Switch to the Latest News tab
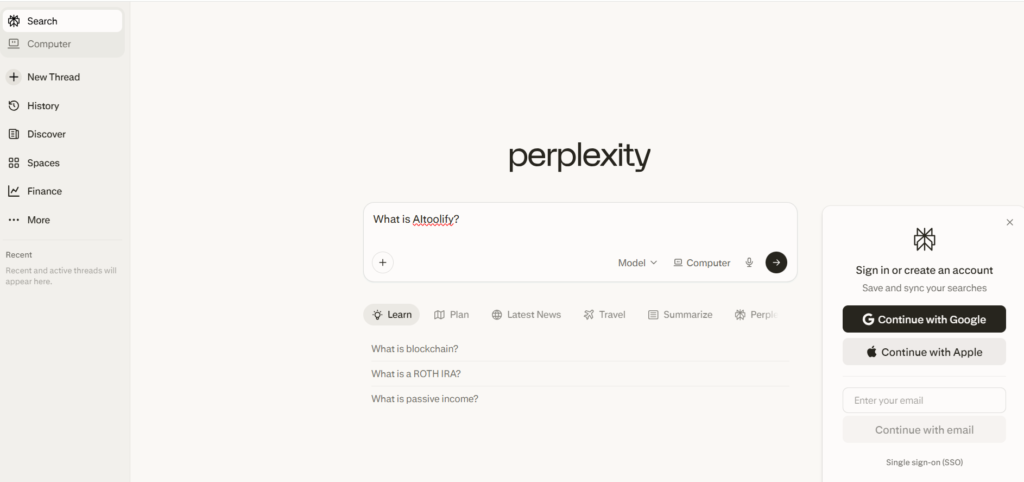 [x=526, y=315]
